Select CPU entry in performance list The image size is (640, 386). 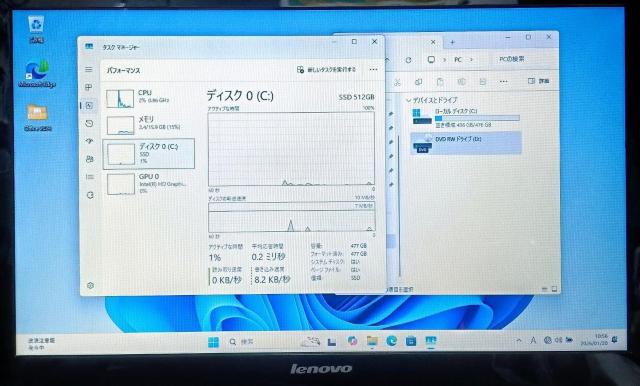[149, 98]
